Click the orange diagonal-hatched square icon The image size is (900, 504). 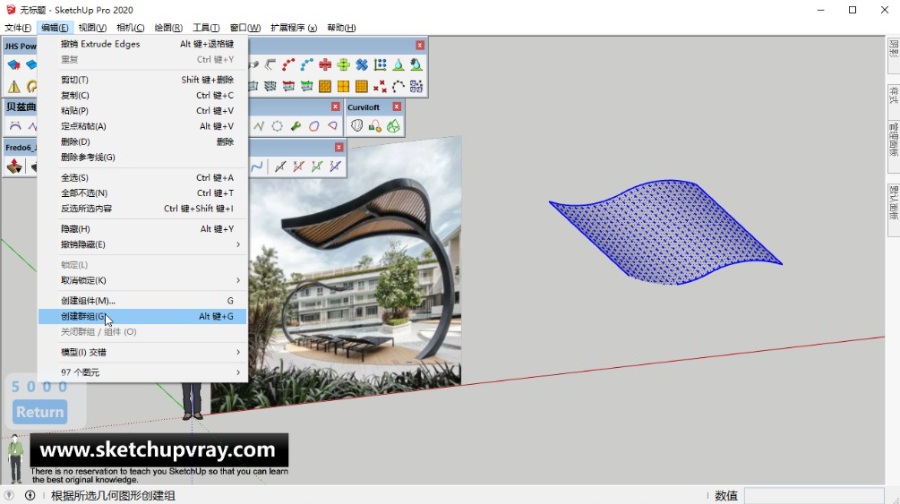pos(325,86)
